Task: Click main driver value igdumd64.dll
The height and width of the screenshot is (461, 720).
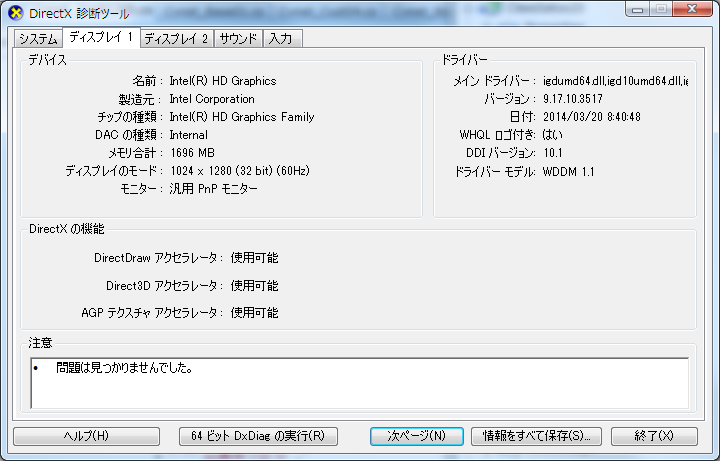Action: click(615, 81)
